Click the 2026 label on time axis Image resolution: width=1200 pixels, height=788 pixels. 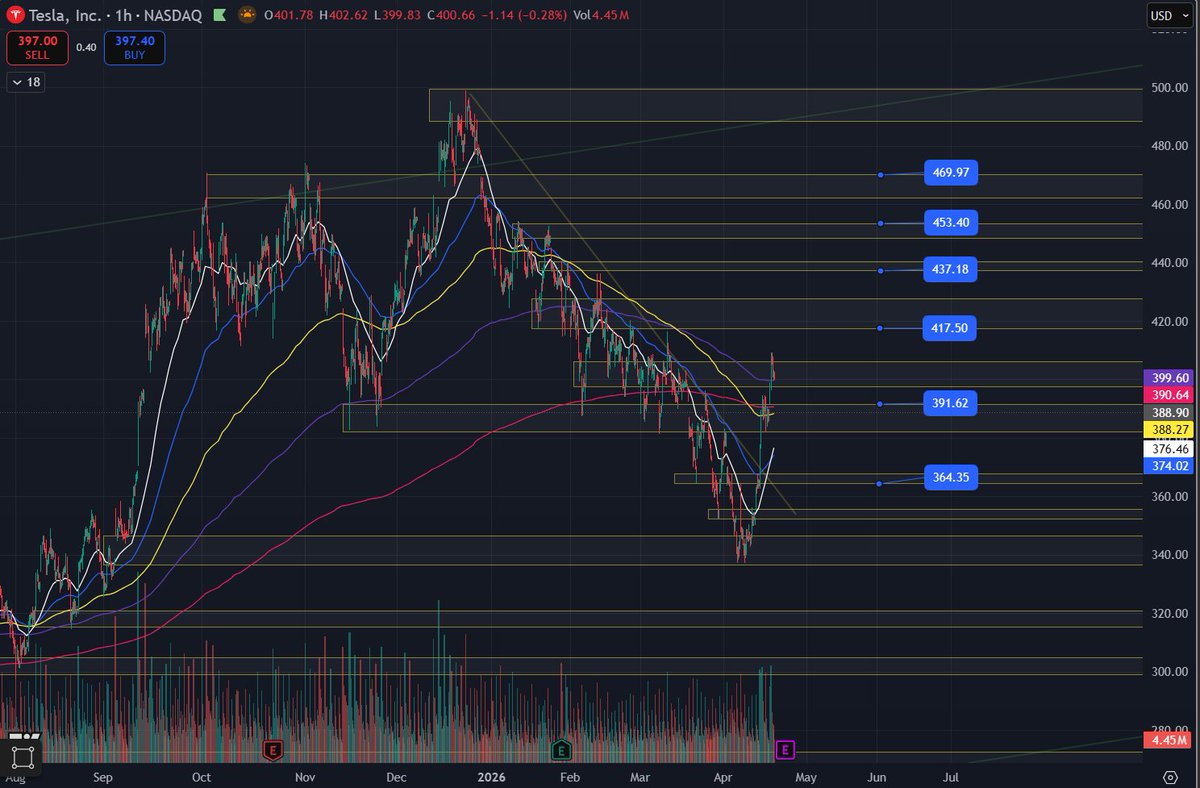tap(490, 776)
